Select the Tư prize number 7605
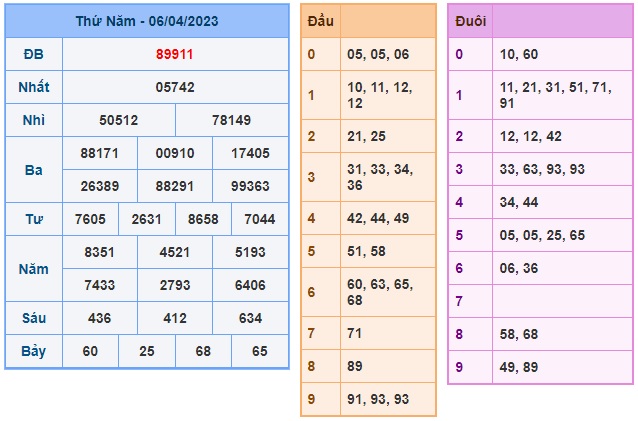 click(x=90, y=219)
